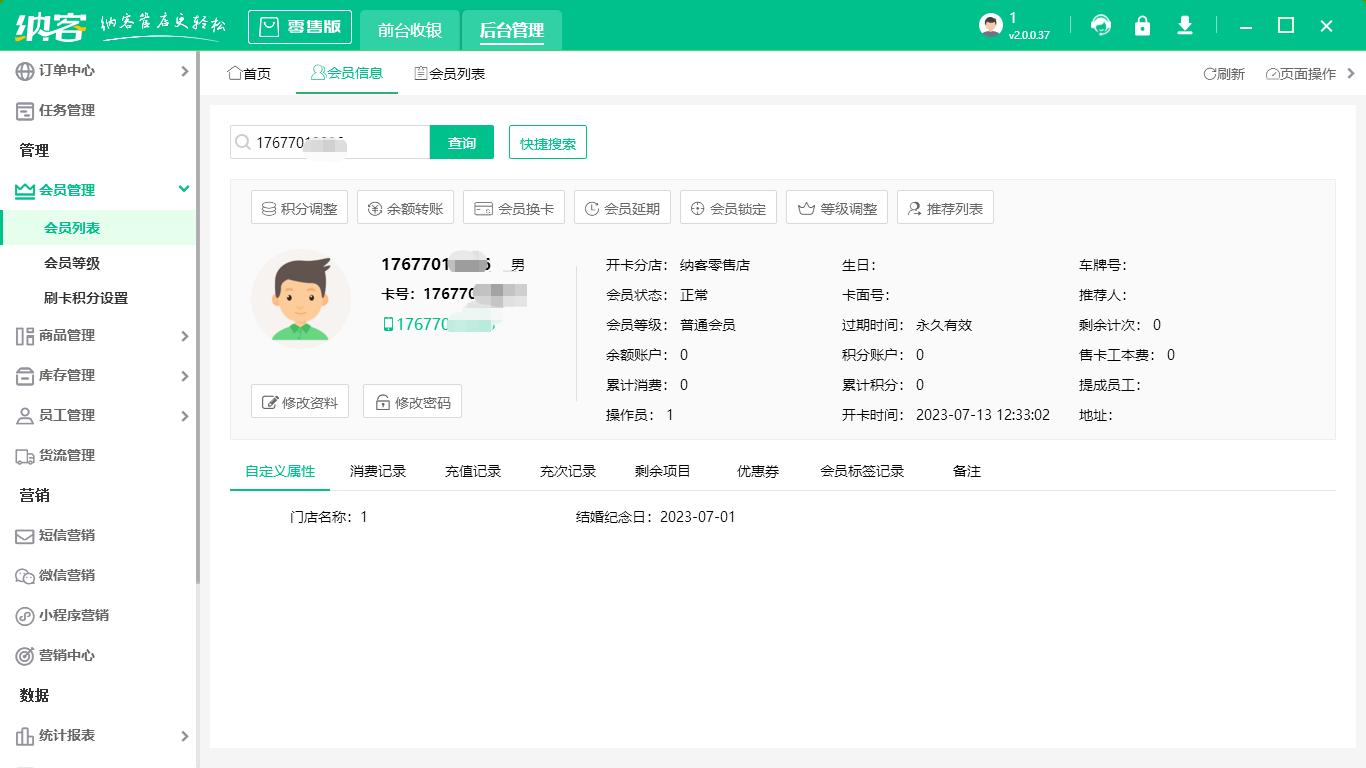Expand the 员工管理 submenu
Image resolution: width=1366 pixels, height=768 pixels.
(x=70, y=416)
